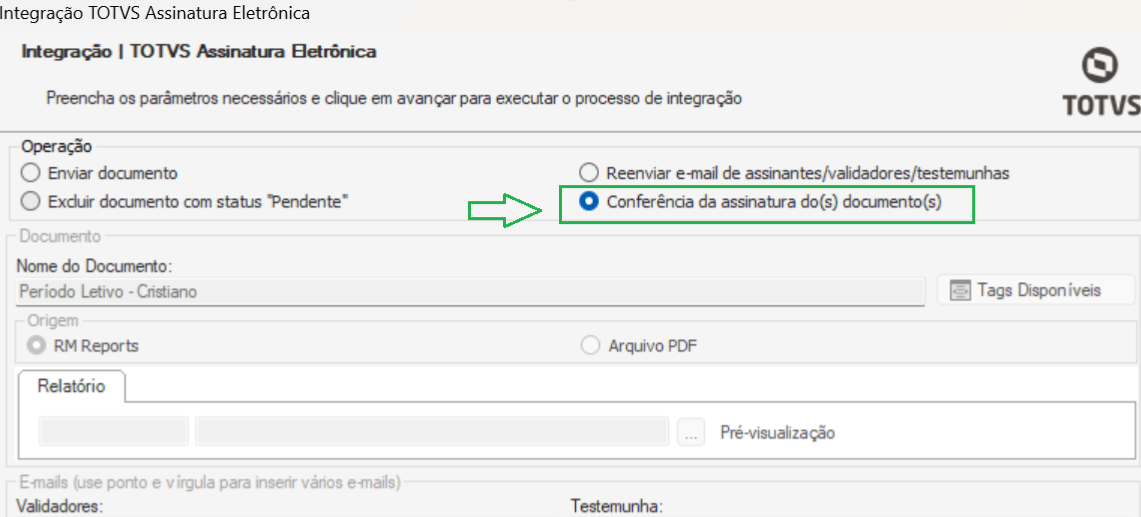Click the Integração | TOTVS Assinatura Eletrônica header
Image resolution: width=1141 pixels, height=517 pixels.
click(199, 52)
